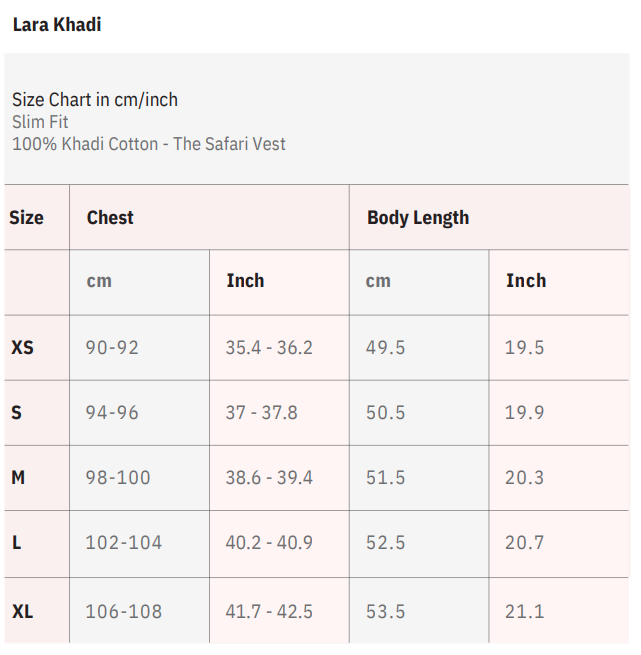Click the Size column header
Screen dimensions: 641x655
tap(27, 217)
